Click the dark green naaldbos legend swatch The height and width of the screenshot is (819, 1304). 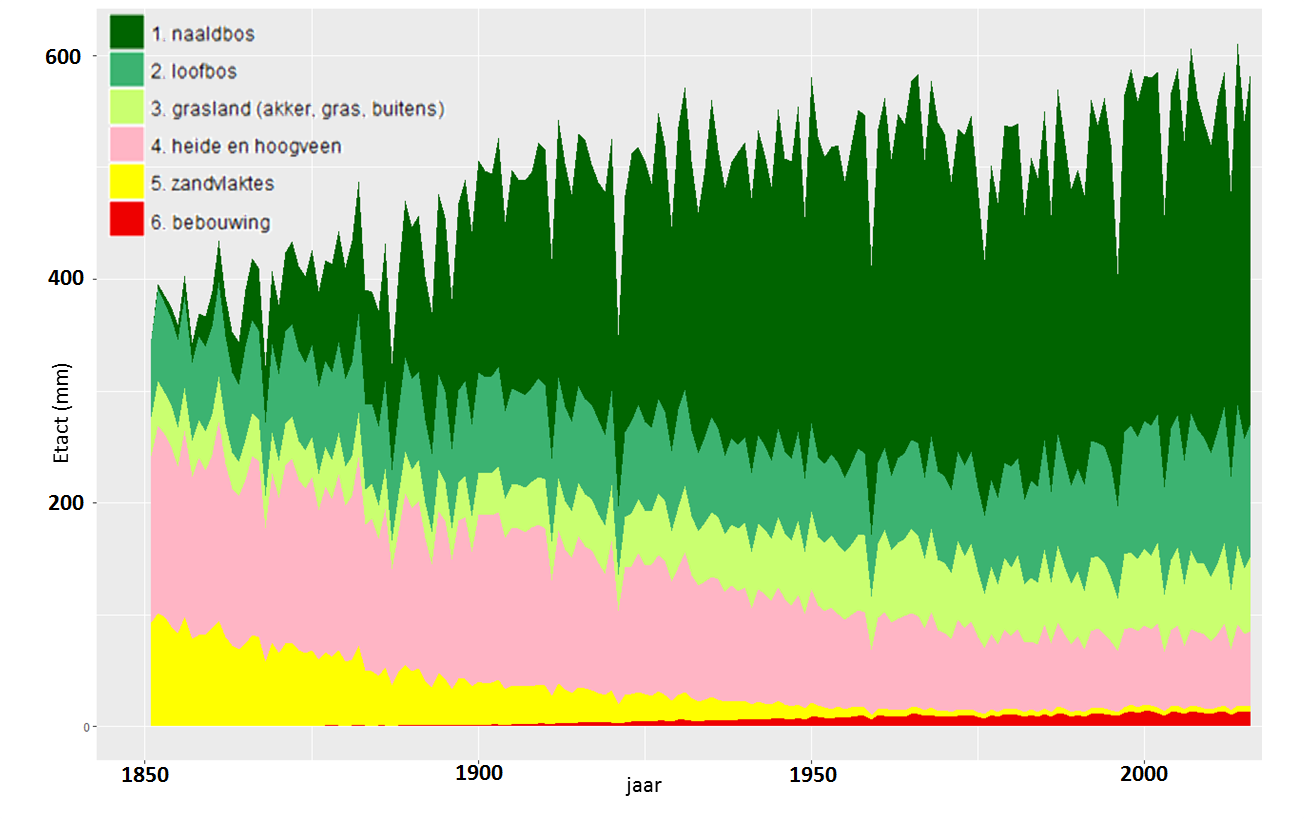pyautogui.click(x=127, y=33)
